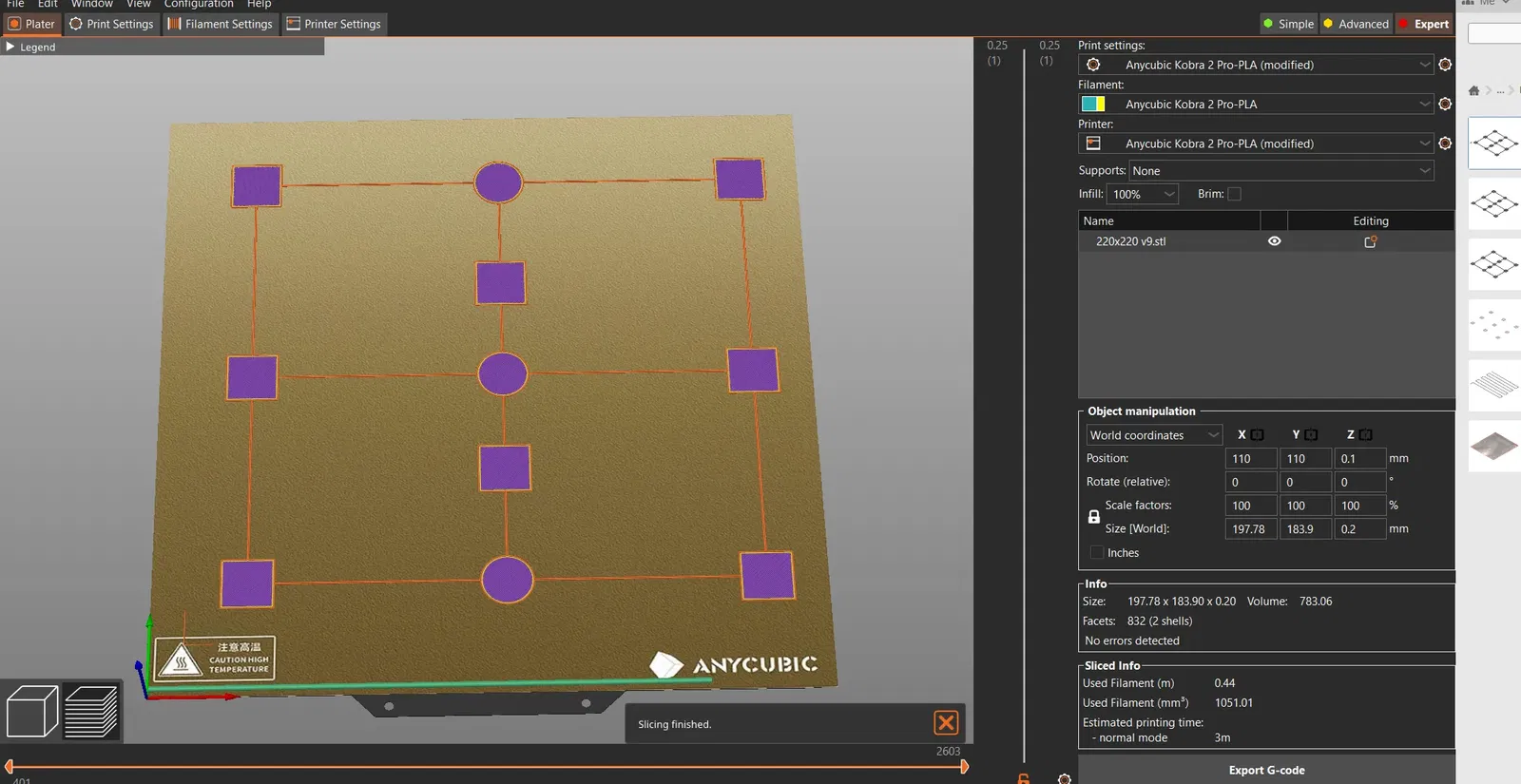Click the Z axis mirror icon
1521x784 pixels.
[1366, 435]
